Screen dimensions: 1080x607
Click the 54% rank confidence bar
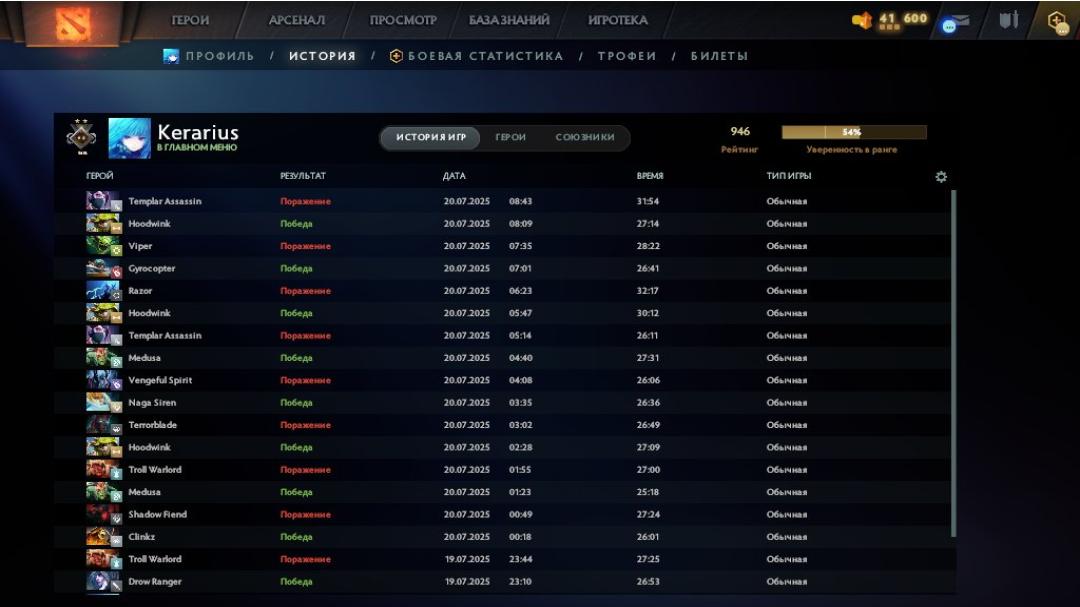tap(854, 132)
